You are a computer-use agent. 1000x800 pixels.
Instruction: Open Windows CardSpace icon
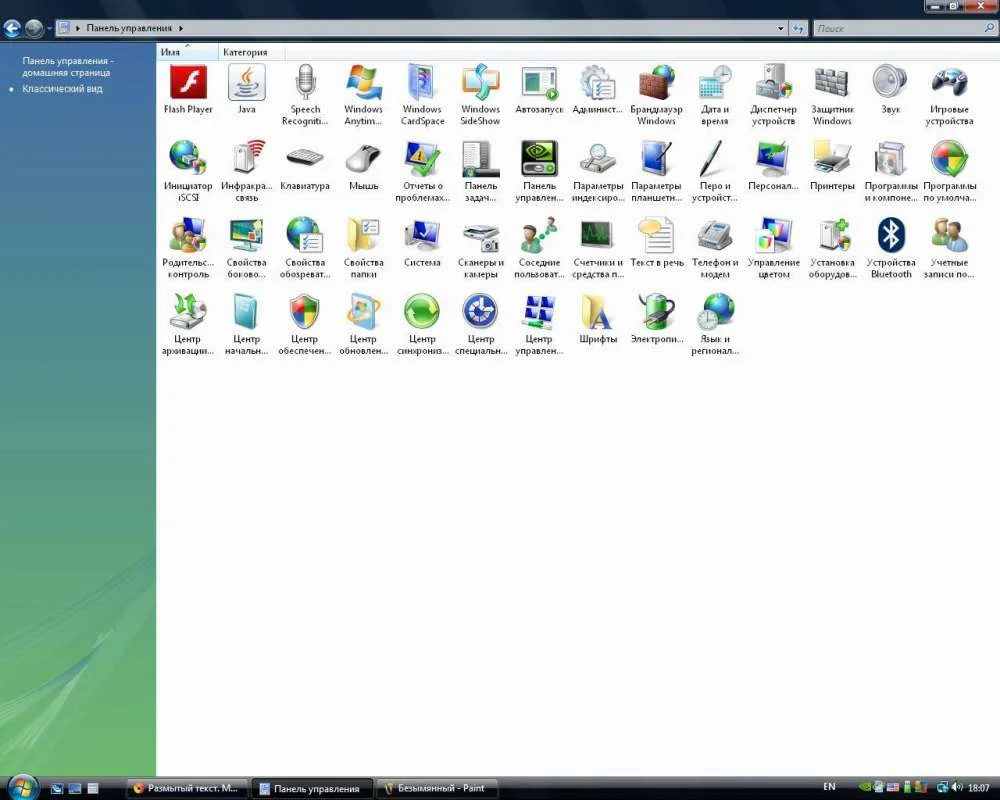click(x=422, y=94)
